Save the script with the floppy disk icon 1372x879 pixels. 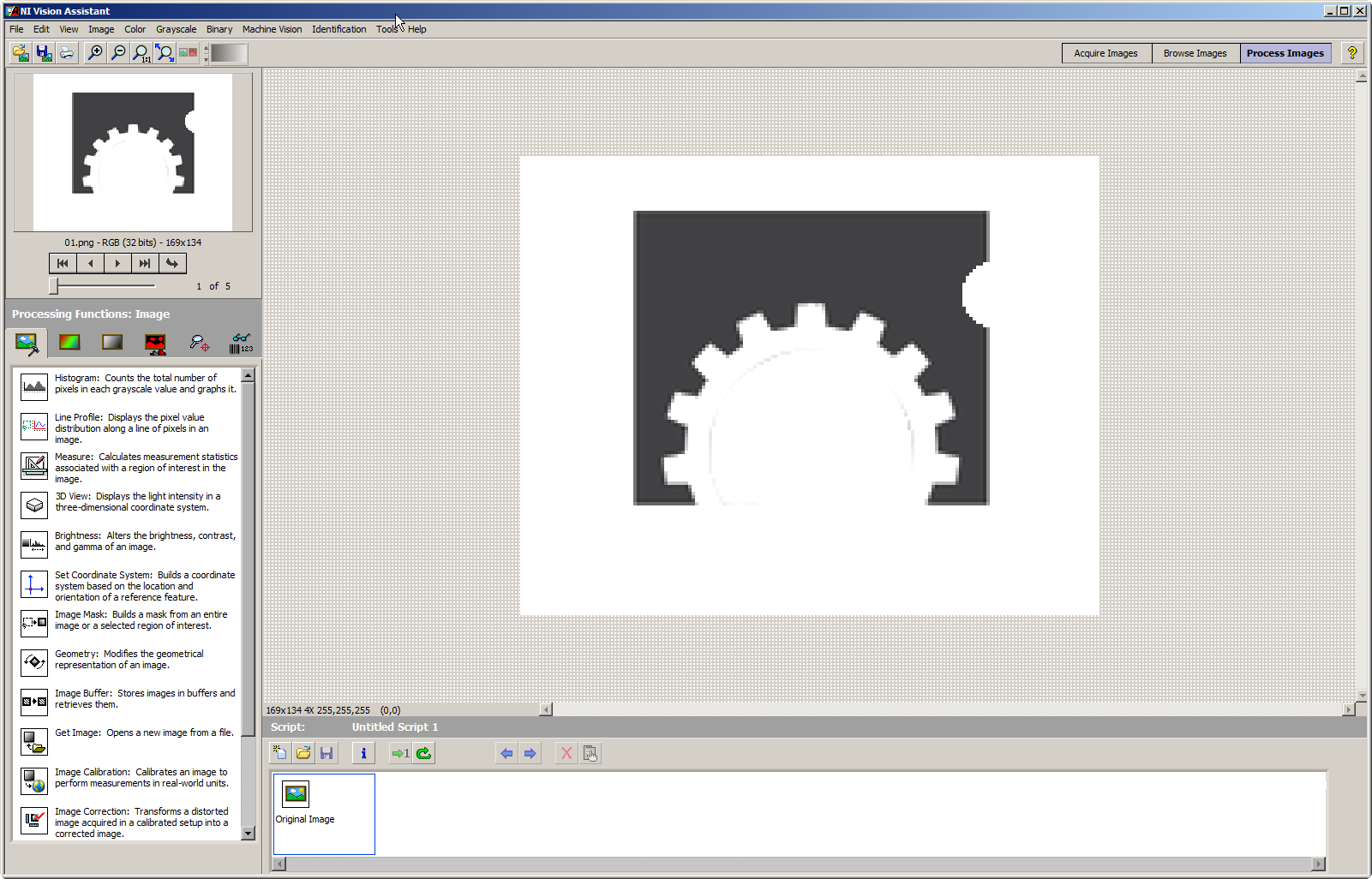tap(327, 753)
